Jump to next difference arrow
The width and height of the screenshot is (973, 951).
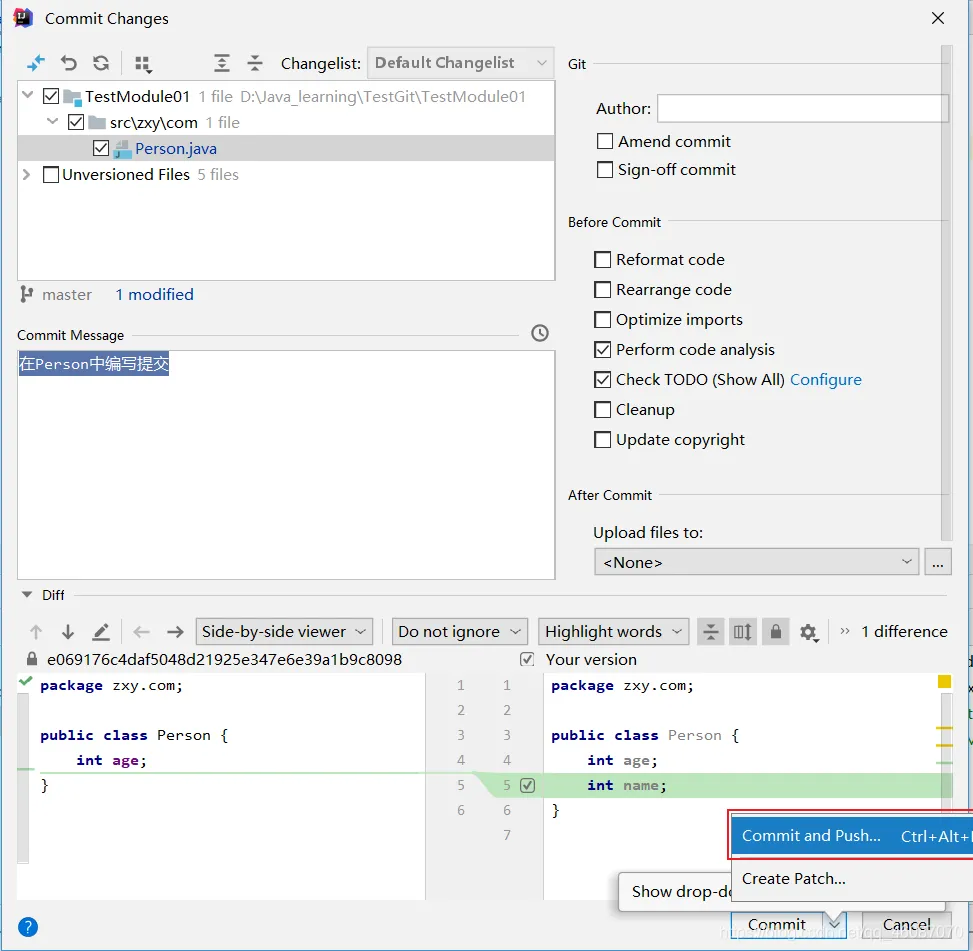[x=68, y=632]
